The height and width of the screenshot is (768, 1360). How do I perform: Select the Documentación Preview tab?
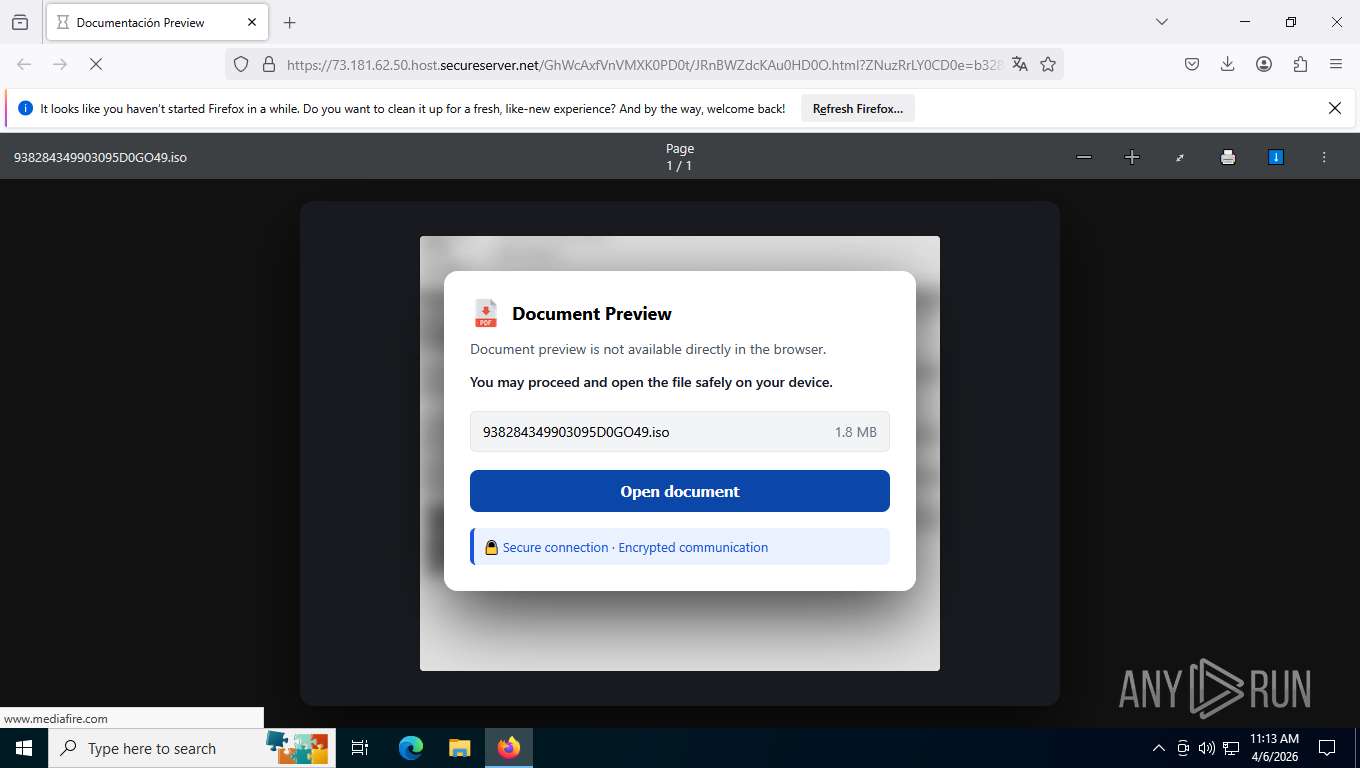[157, 22]
